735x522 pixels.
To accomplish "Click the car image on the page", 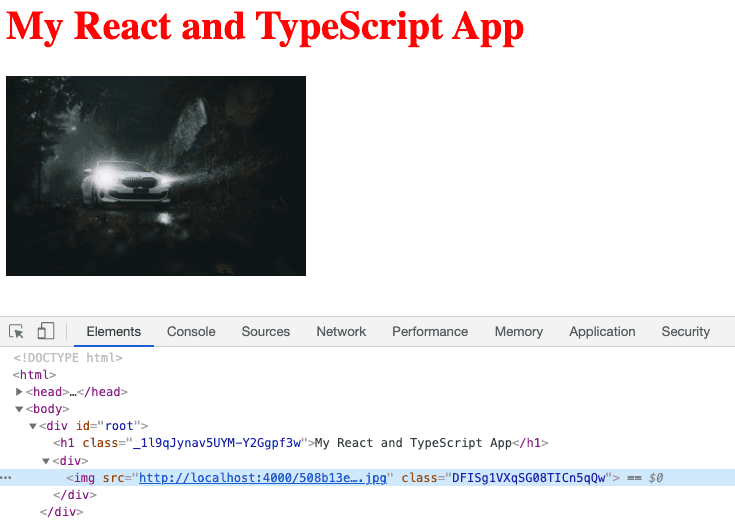I will pos(156,176).
